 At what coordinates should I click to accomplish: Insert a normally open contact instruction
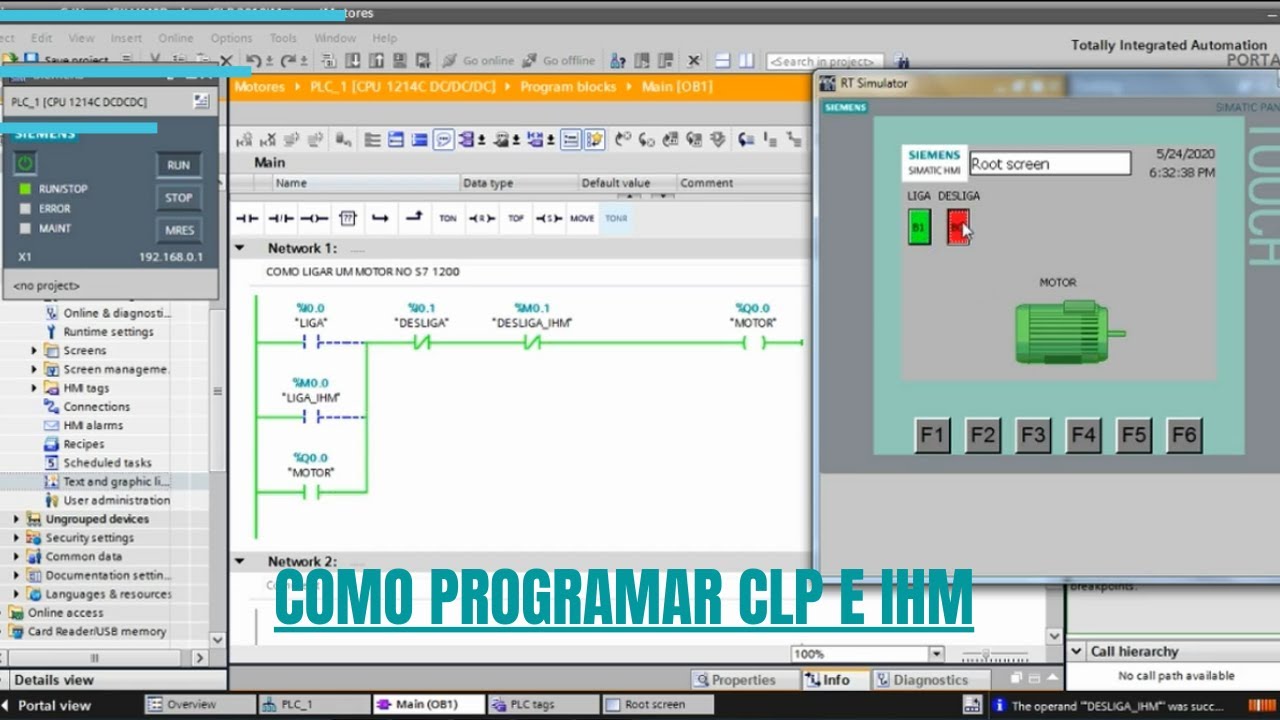point(246,218)
